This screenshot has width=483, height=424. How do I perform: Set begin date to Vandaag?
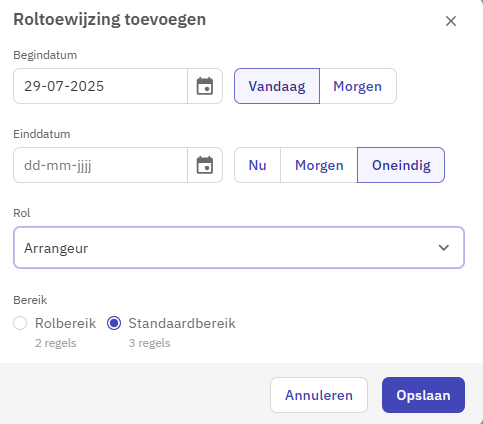tap(277, 86)
